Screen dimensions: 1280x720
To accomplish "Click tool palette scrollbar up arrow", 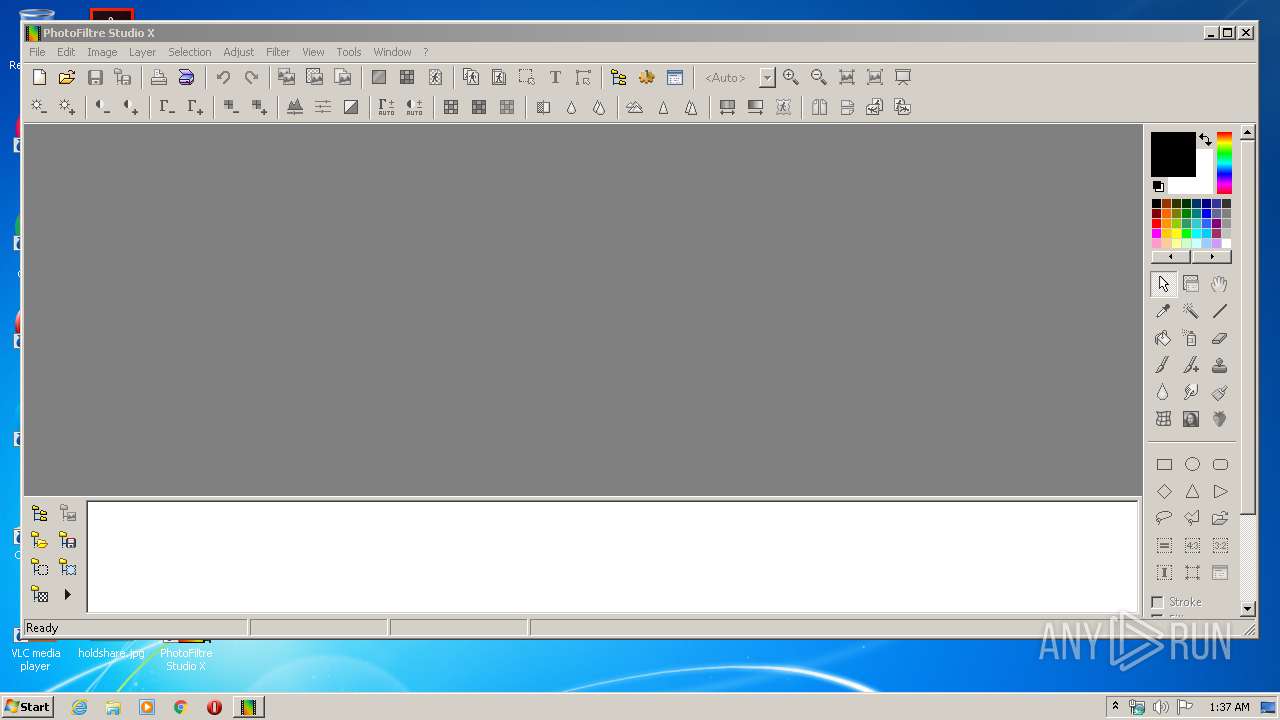I will tap(1247, 132).
